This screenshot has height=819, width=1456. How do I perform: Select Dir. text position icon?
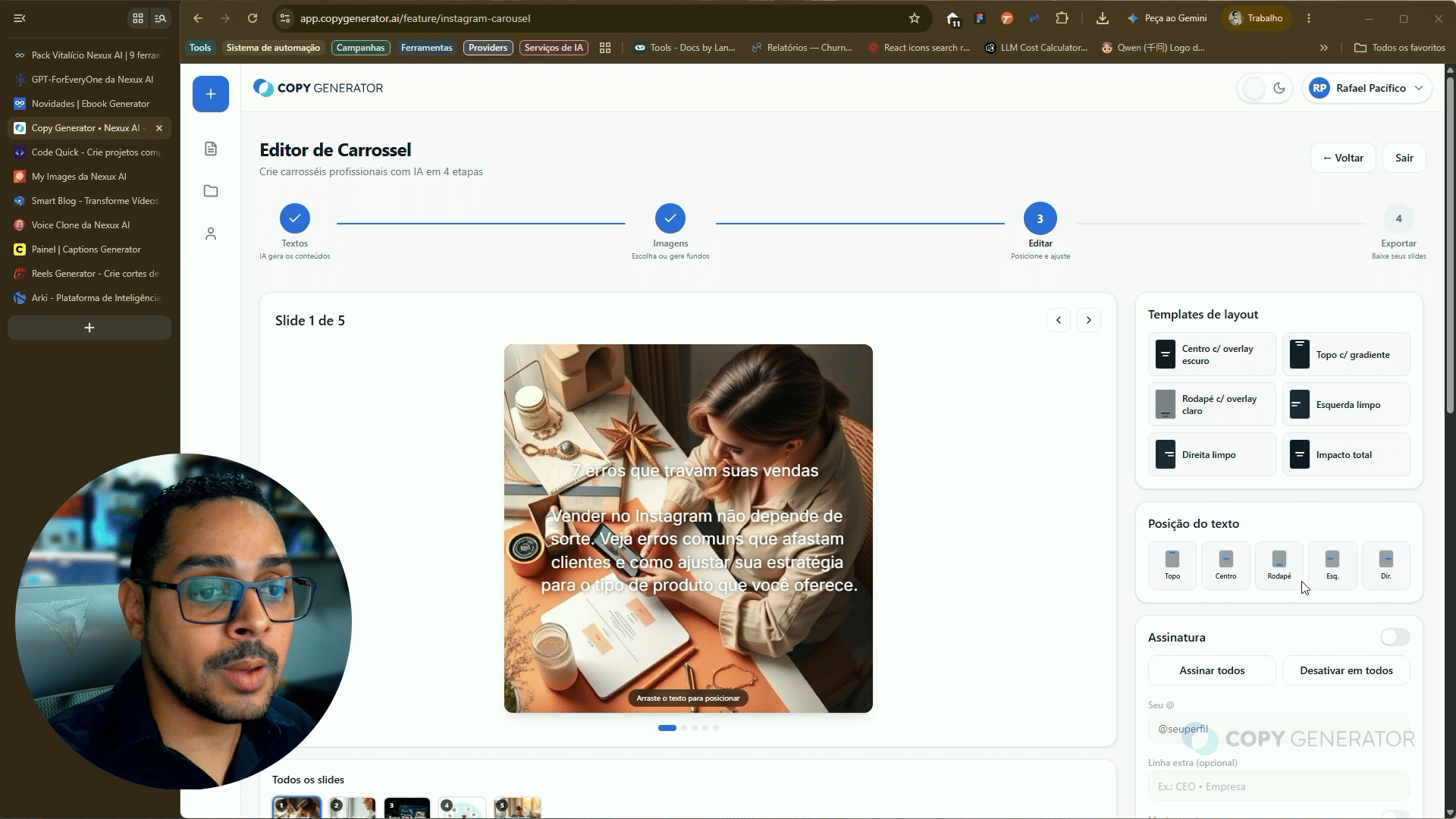point(1386,566)
